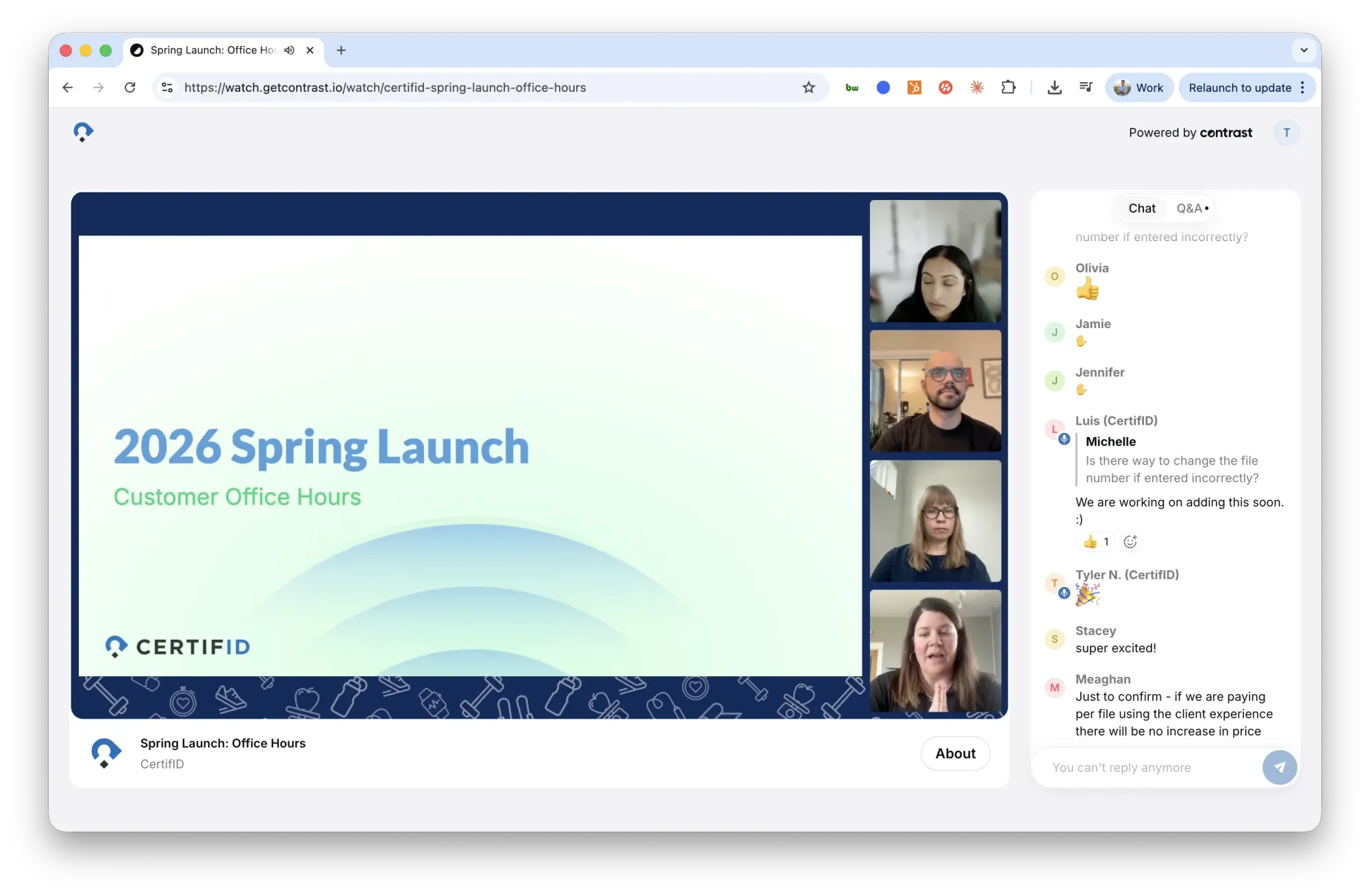Click the 2026 Spring Launch slide
Screen dimensions: 1370x896
click(x=470, y=456)
